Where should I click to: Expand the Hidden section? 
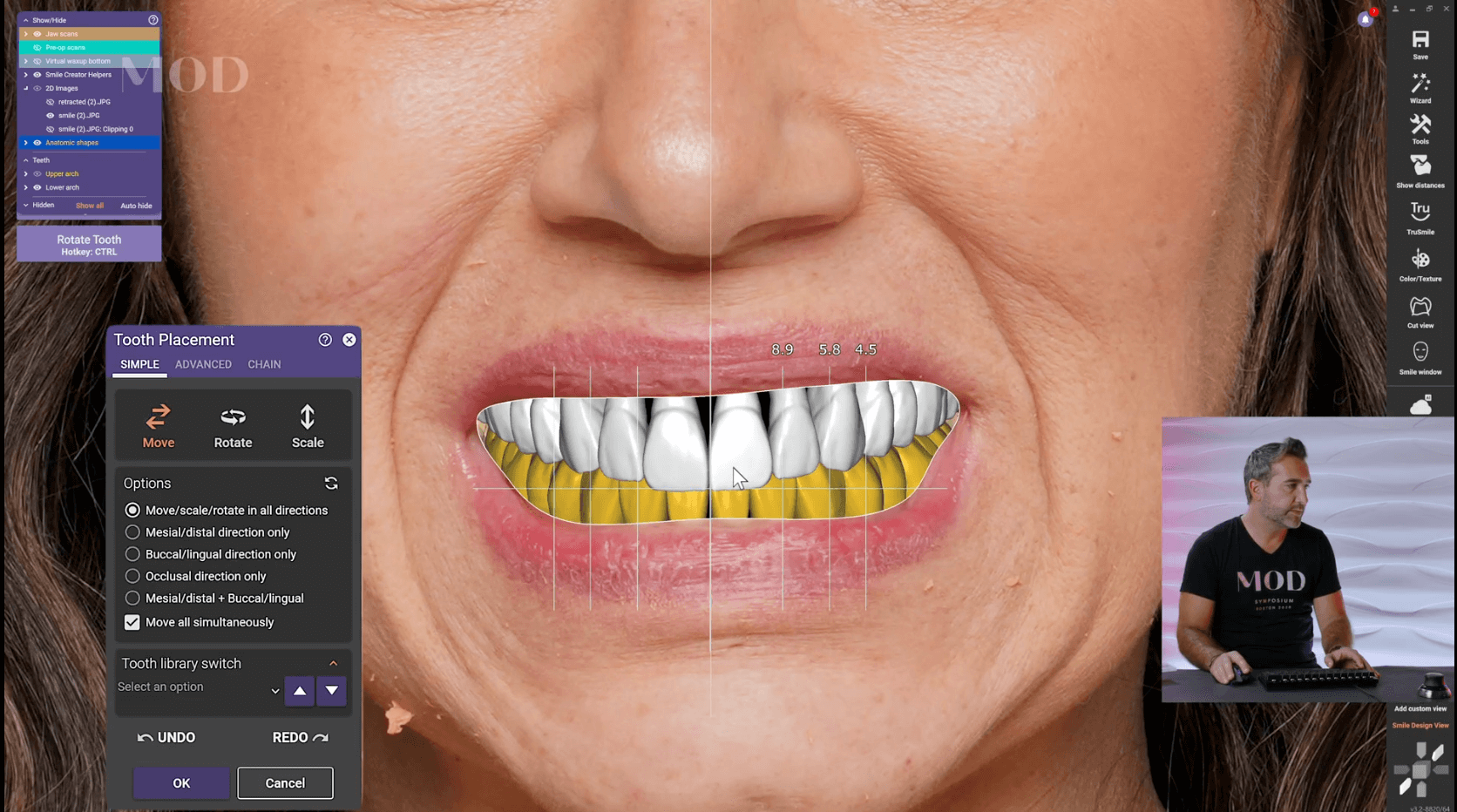pos(26,206)
